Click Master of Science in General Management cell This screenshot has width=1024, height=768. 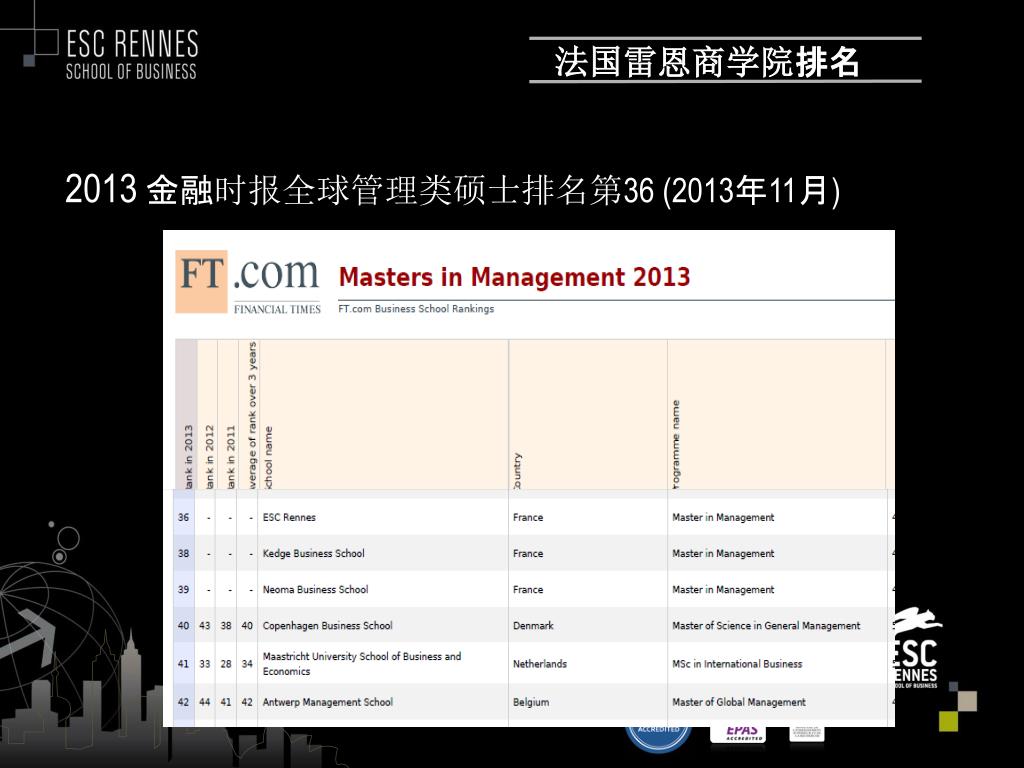[766, 626]
